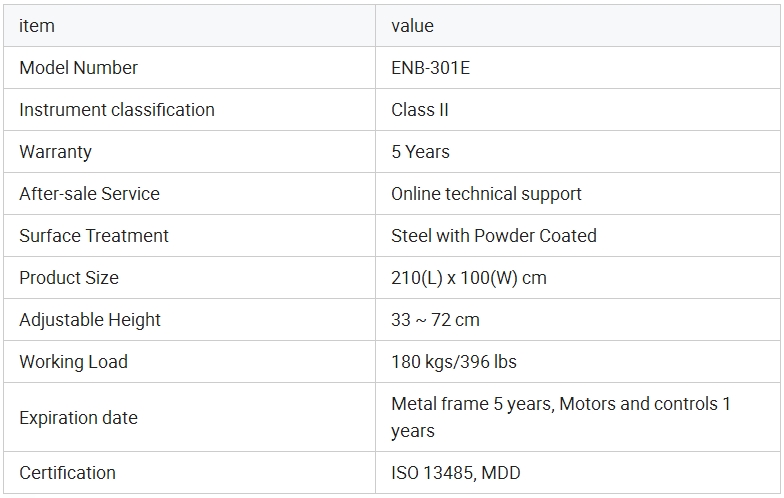Select the Surface Treatment label

coord(94,236)
